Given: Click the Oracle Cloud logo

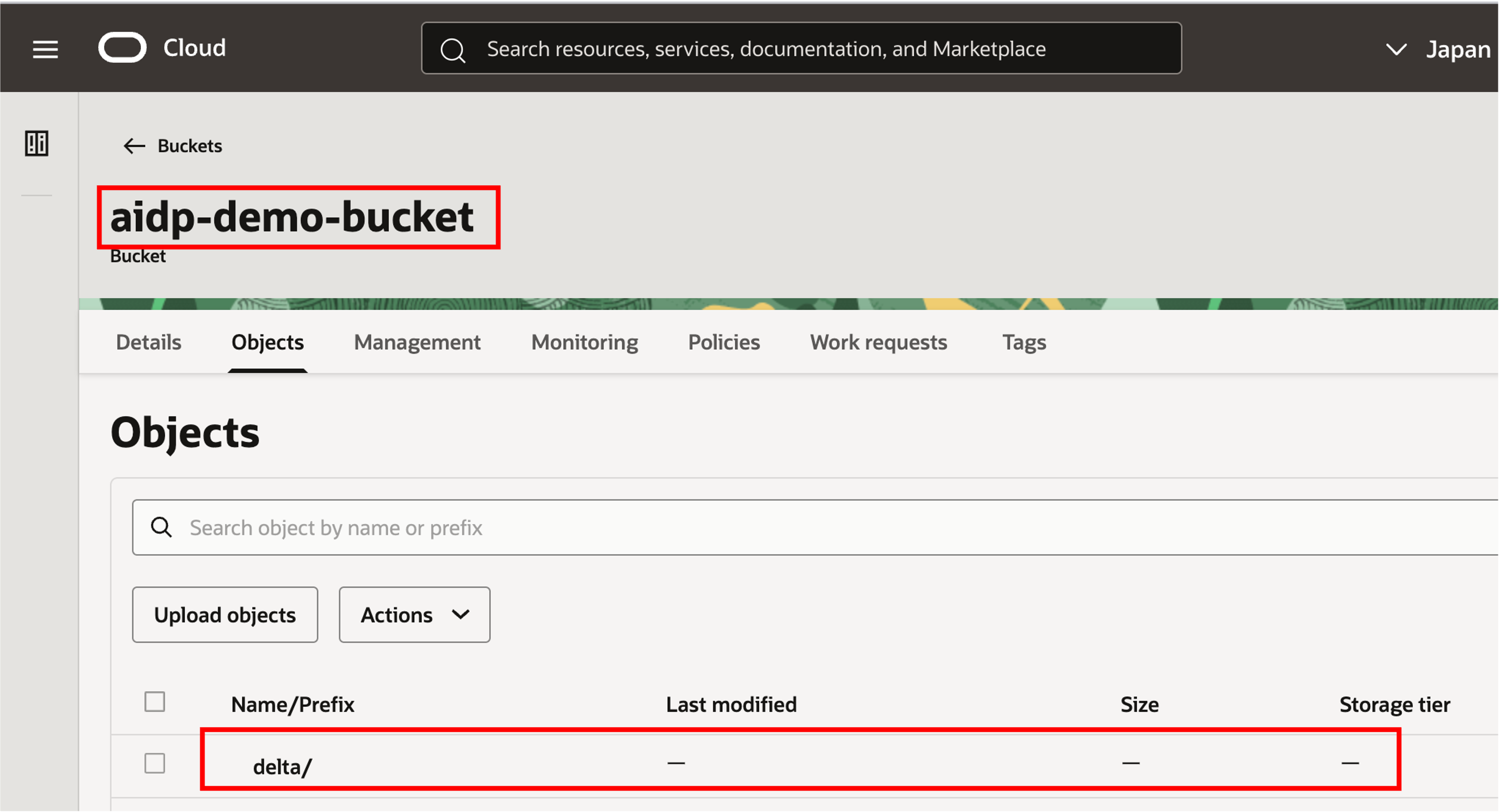Looking at the screenshot, I should (122, 48).
